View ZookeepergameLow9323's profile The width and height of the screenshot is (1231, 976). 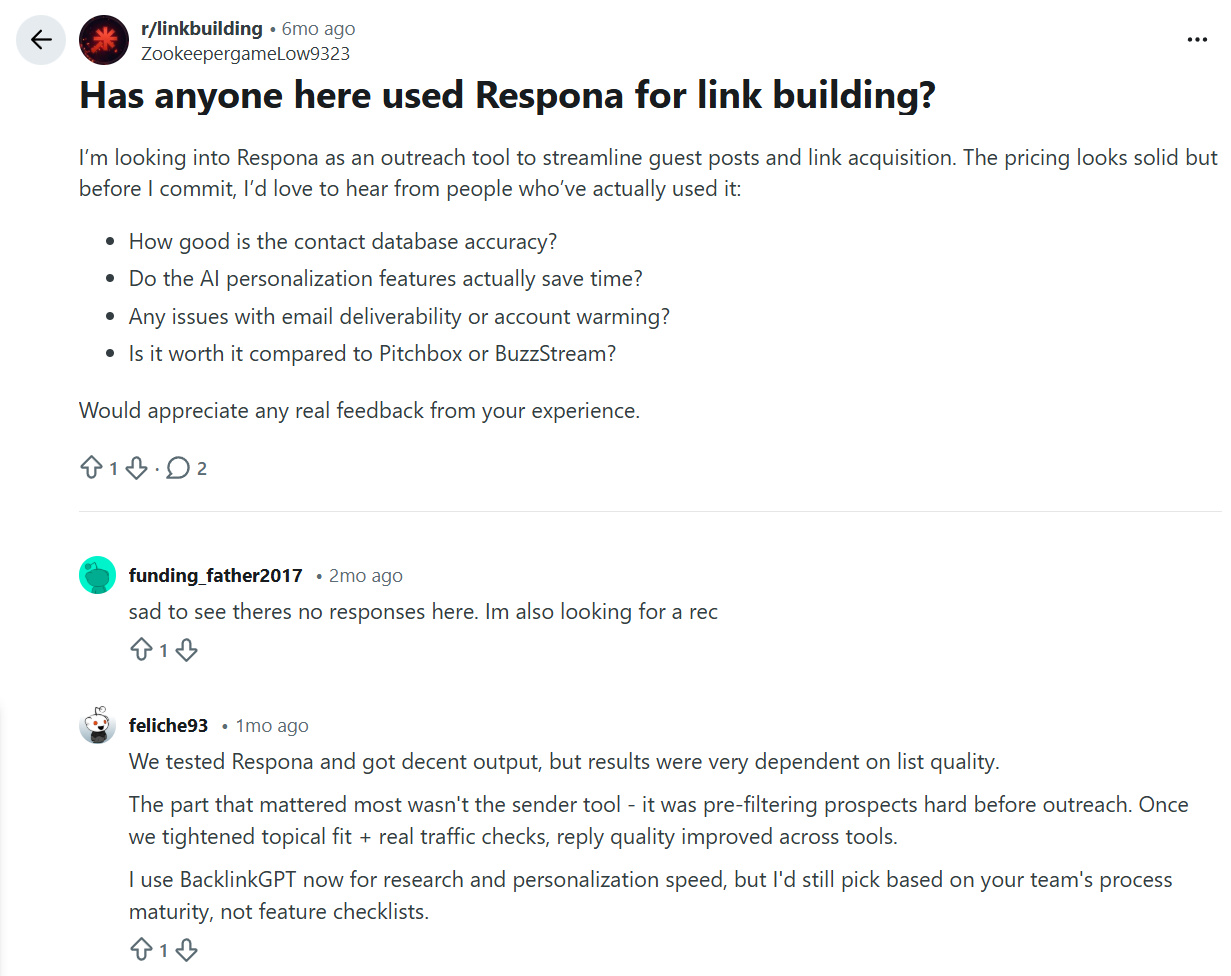point(246,53)
